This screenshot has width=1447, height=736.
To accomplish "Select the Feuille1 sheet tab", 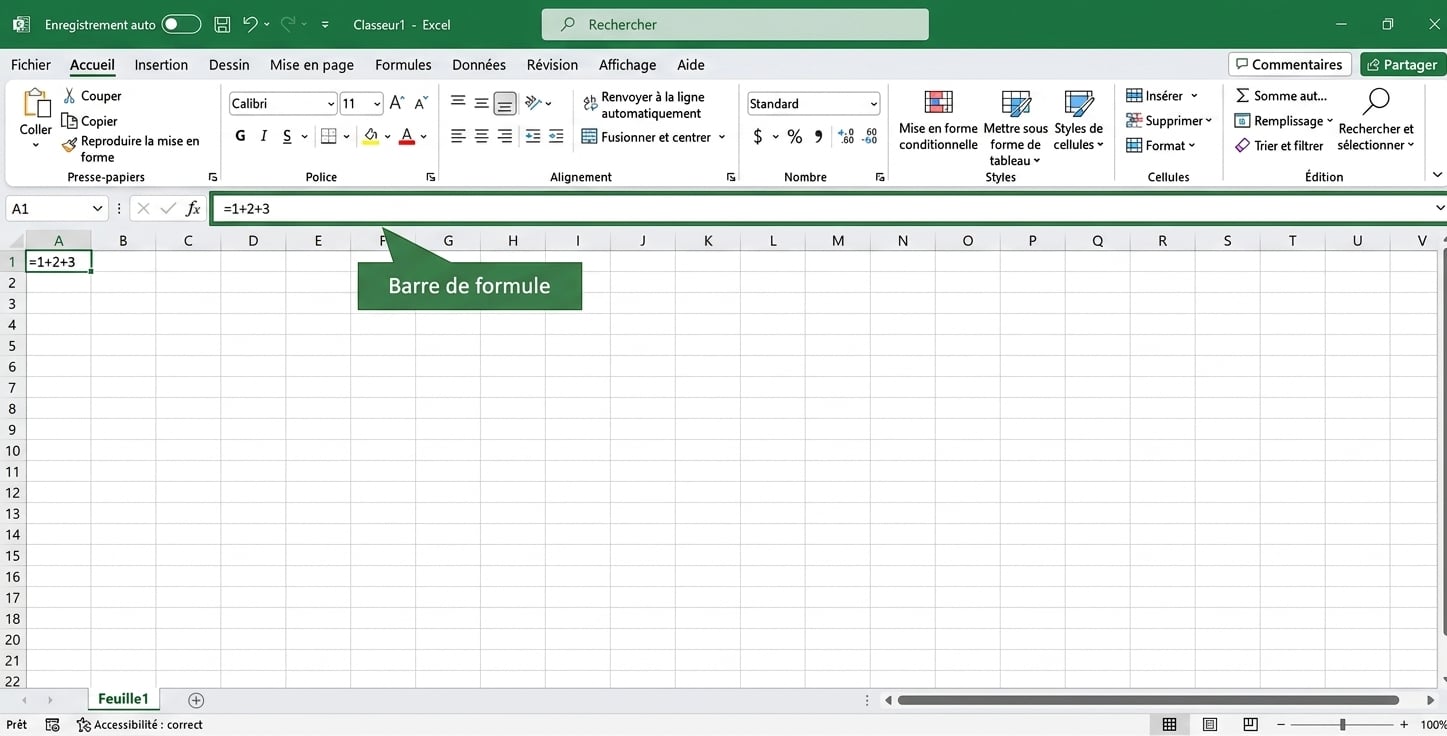I will click(x=123, y=699).
